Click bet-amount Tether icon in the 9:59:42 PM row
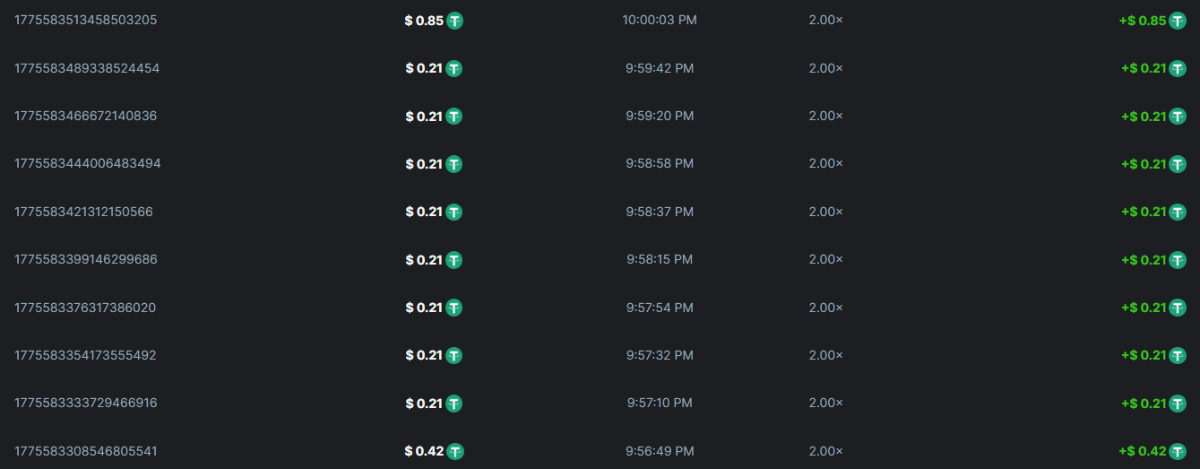Image resolution: width=1200 pixels, height=469 pixels. (x=454, y=68)
